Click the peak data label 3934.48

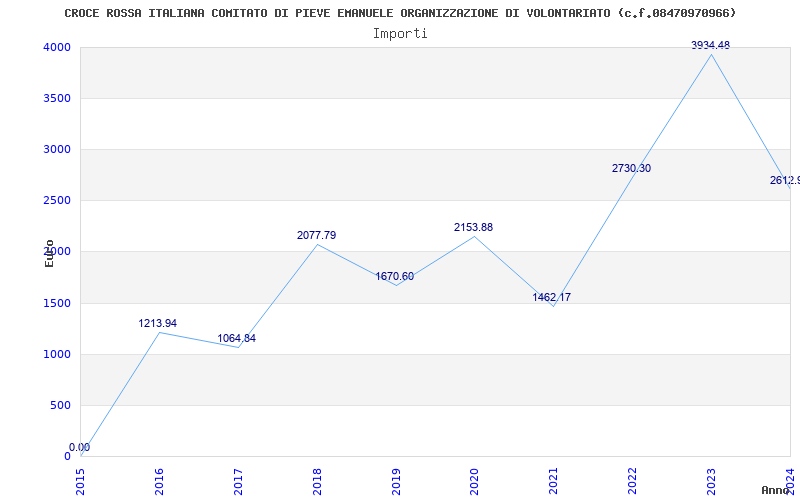[711, 45]
